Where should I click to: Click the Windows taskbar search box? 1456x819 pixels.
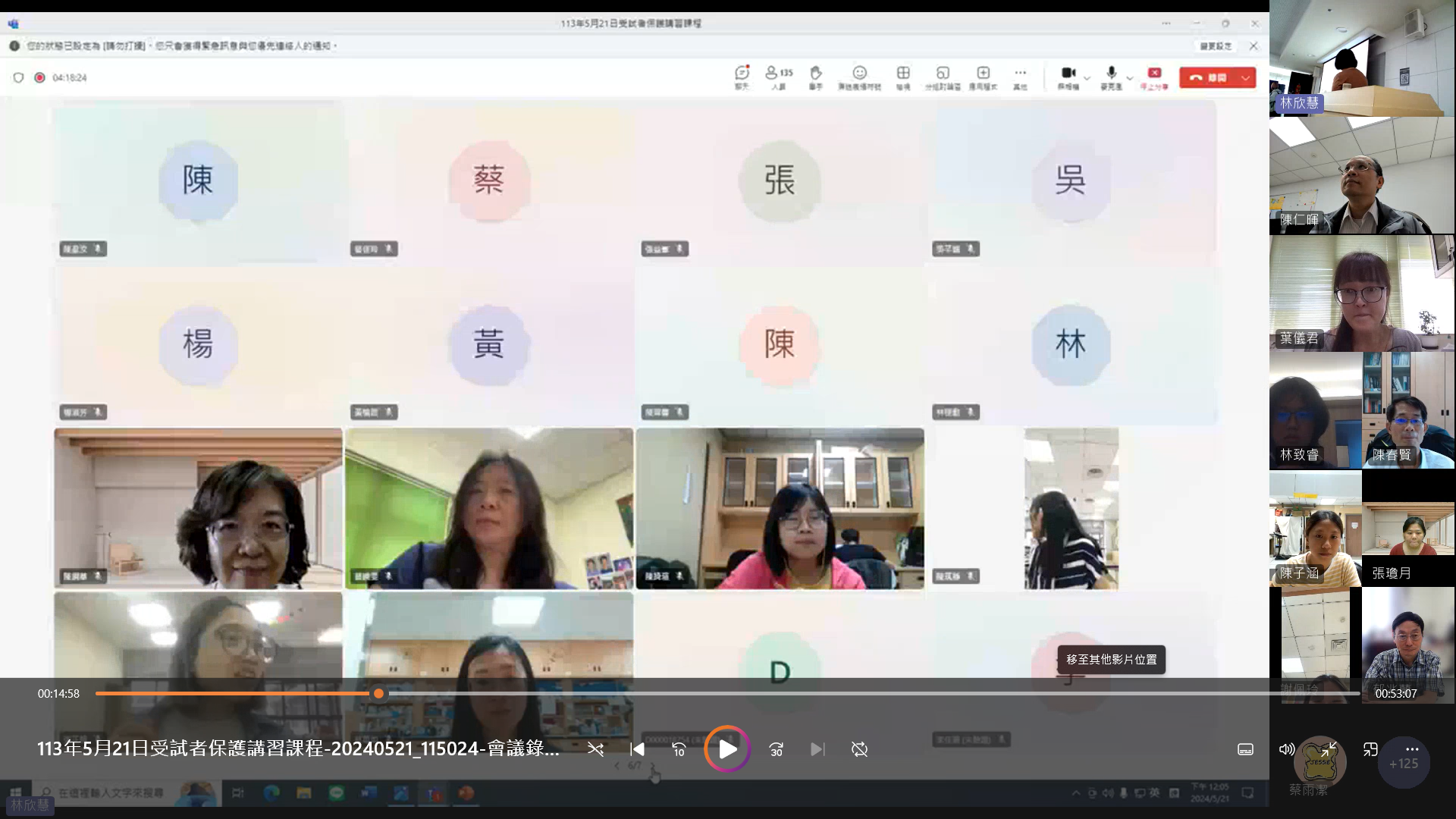click(x=125, y=793)
